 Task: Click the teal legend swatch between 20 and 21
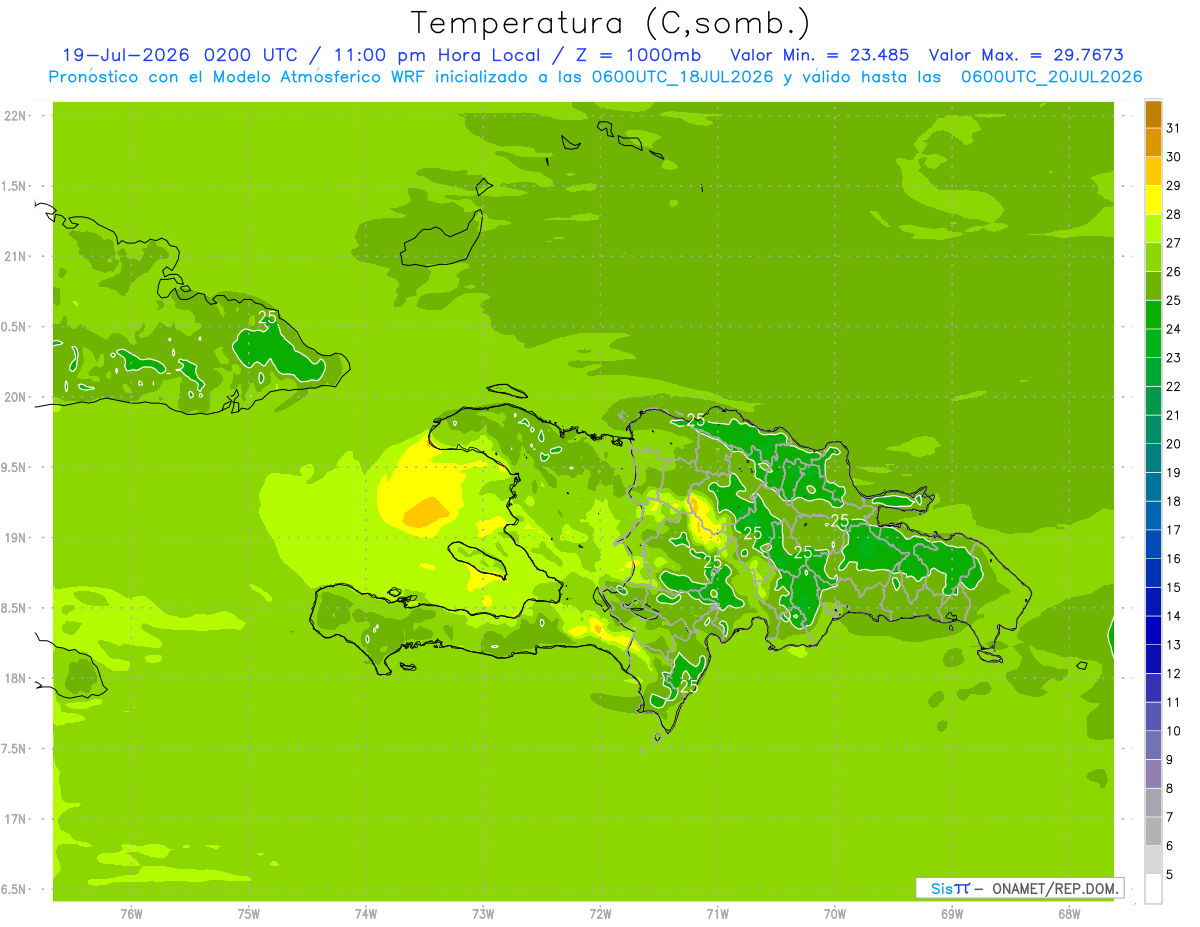[x=1153, y=430]
